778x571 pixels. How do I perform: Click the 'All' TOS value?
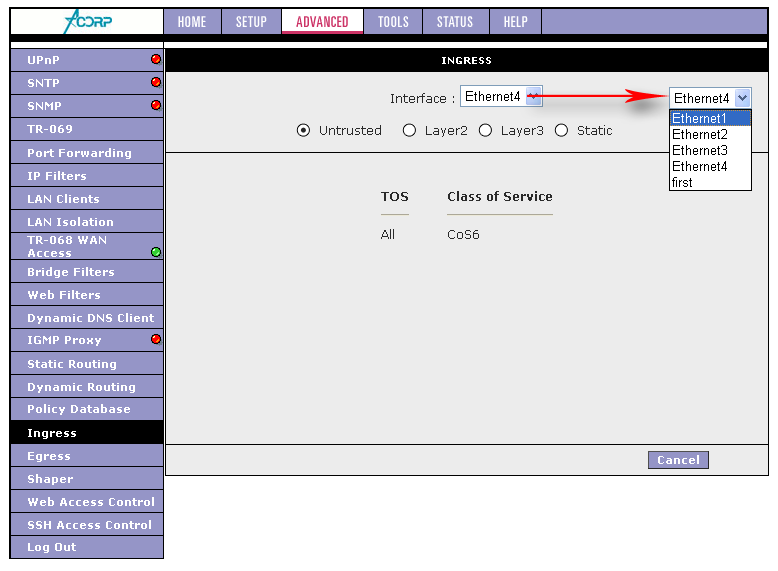tap(388, 234)
